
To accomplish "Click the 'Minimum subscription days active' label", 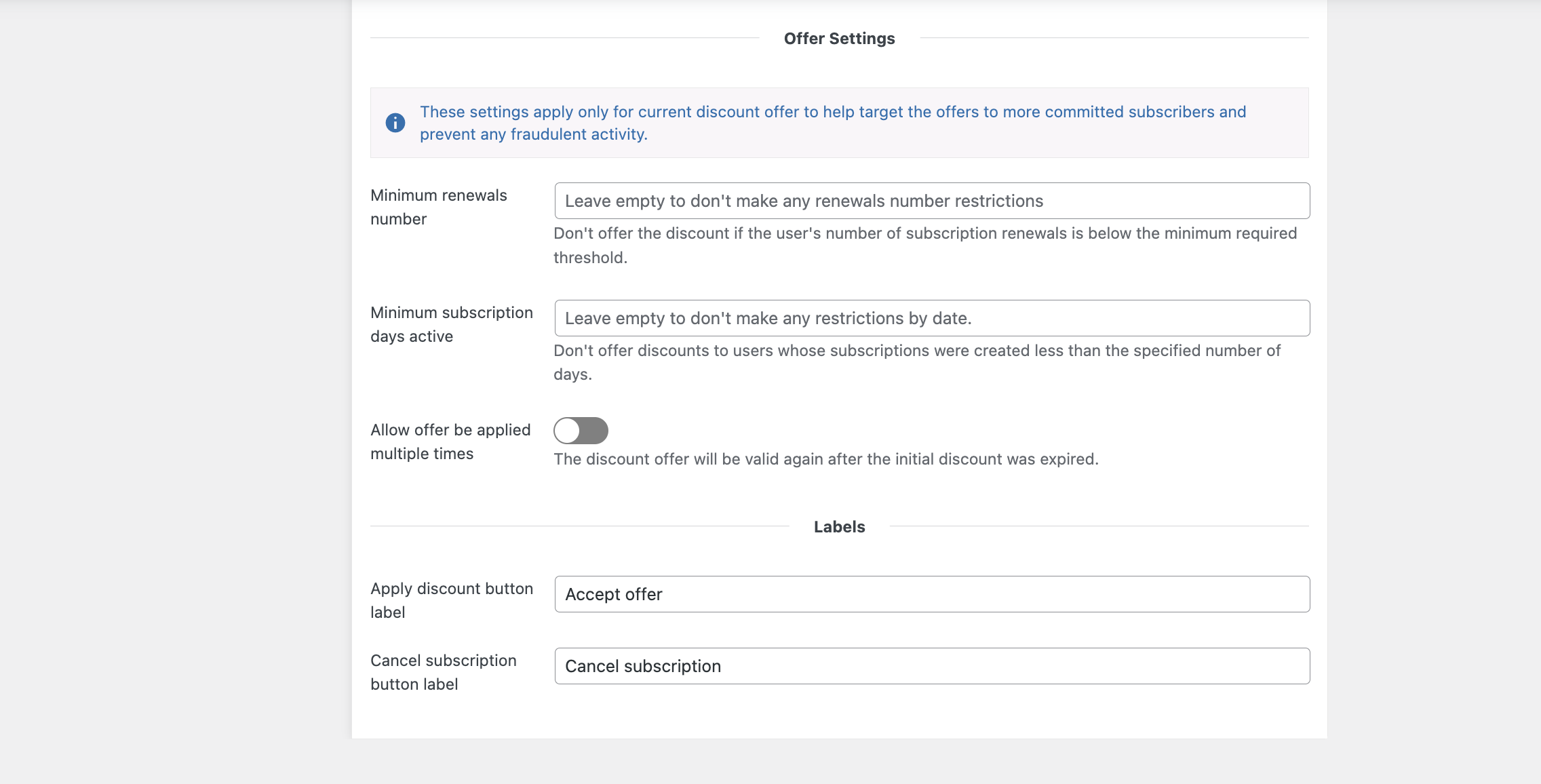I will (x=452, y=324).
